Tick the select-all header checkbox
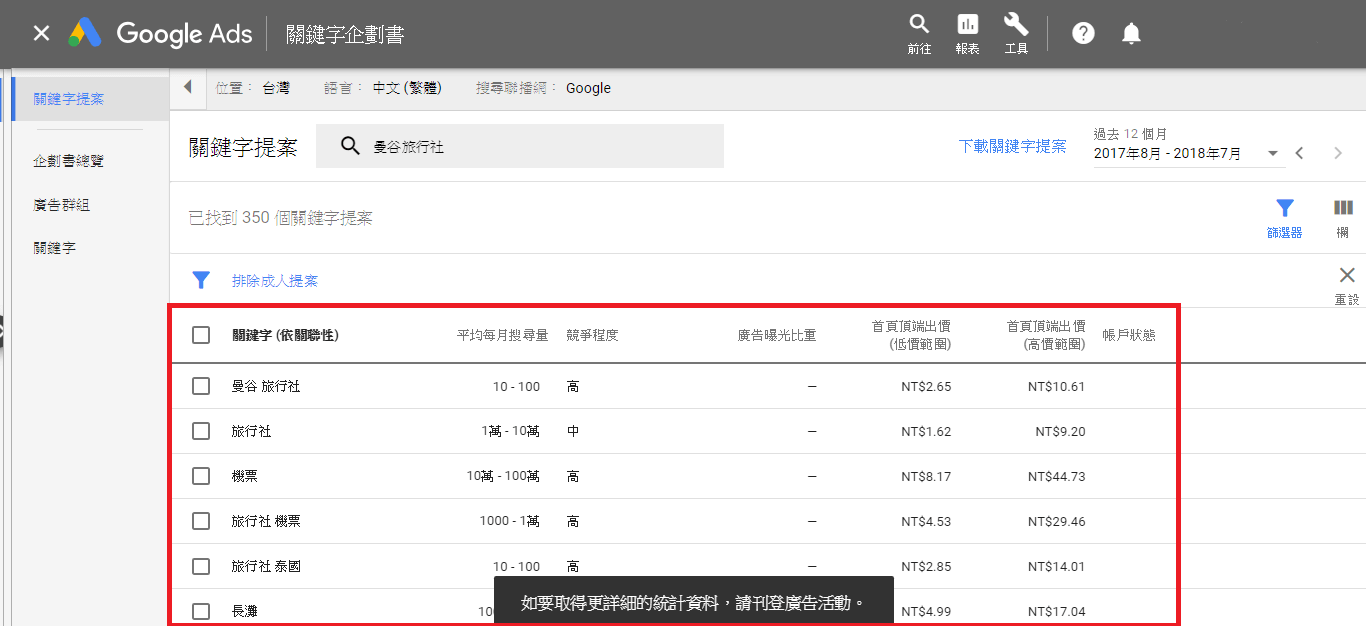1366x626 pixels. click(x=201, y=335)
